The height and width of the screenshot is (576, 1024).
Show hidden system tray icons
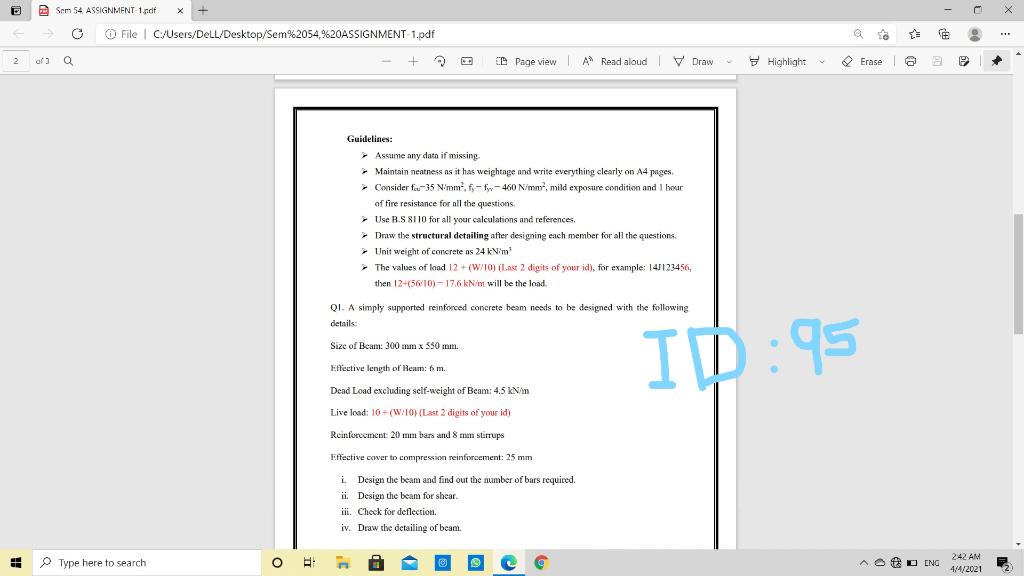[863, 562]
